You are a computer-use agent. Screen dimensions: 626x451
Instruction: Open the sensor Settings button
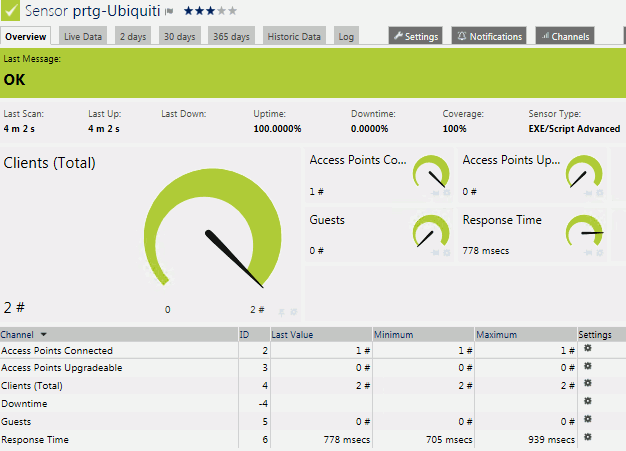416,36
